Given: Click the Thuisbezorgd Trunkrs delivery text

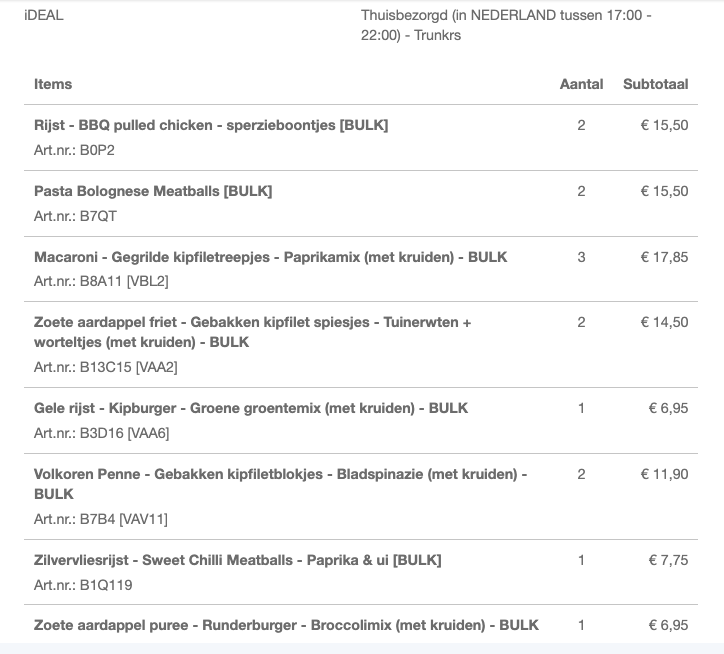Looking at the screenshot, I should (x=506, y=26).
